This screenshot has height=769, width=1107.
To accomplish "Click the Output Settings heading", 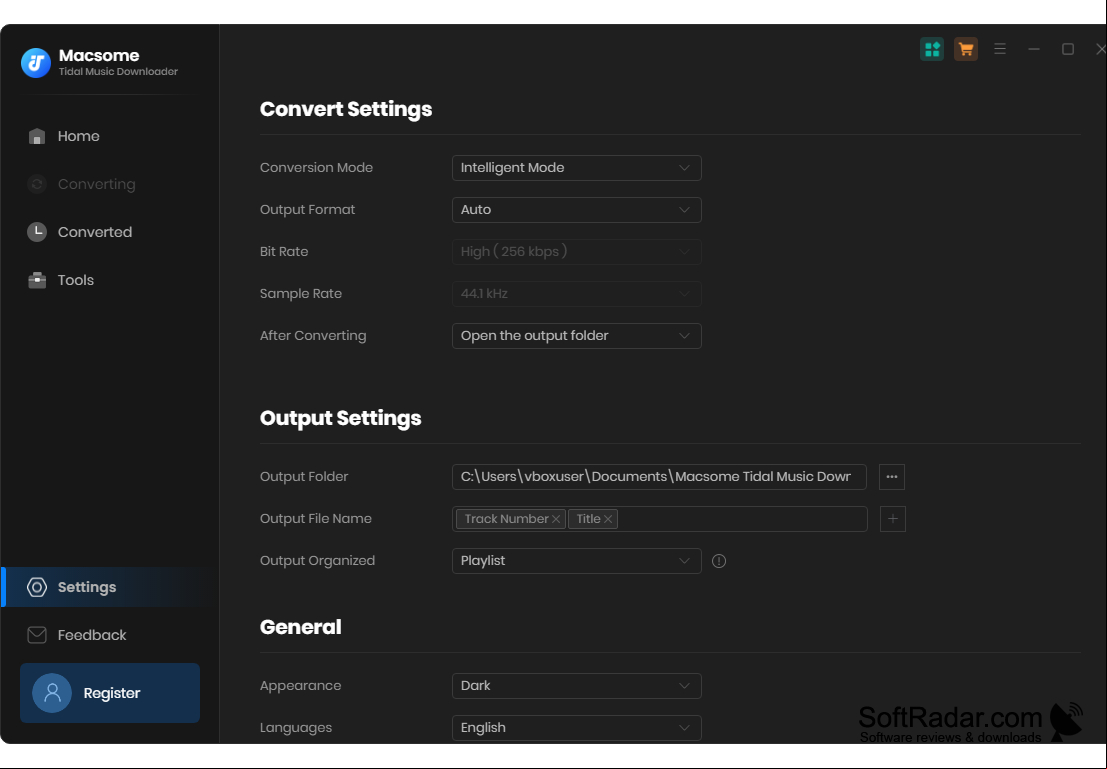I will click(340, 418).
